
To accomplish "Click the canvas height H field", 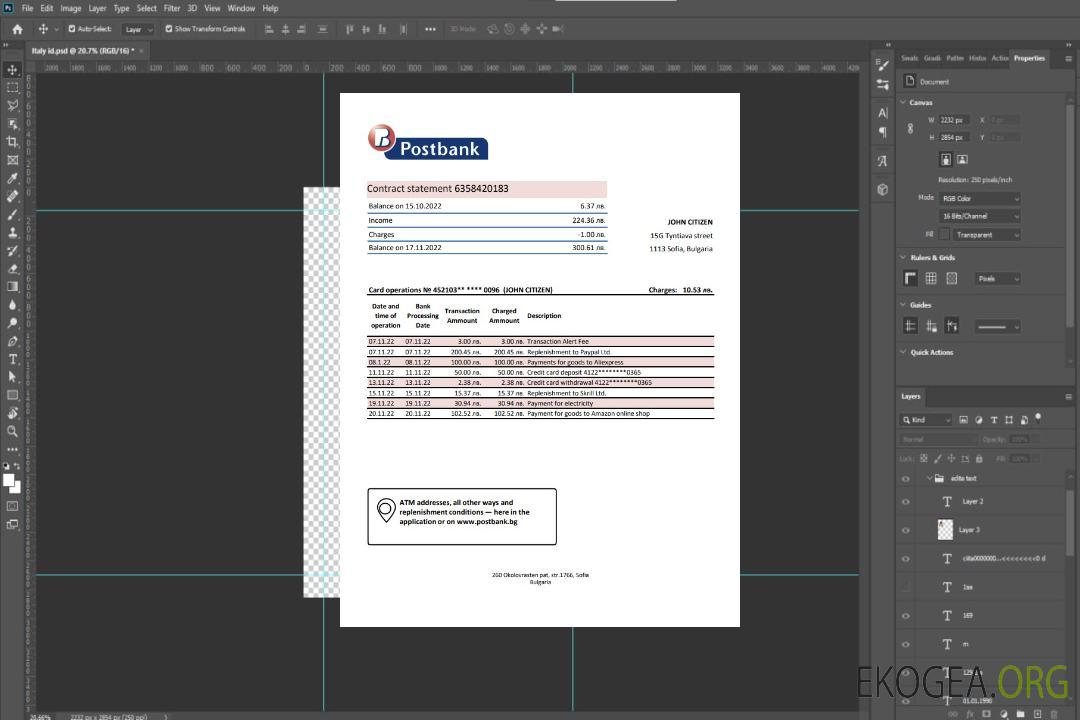I will point(953,138).
